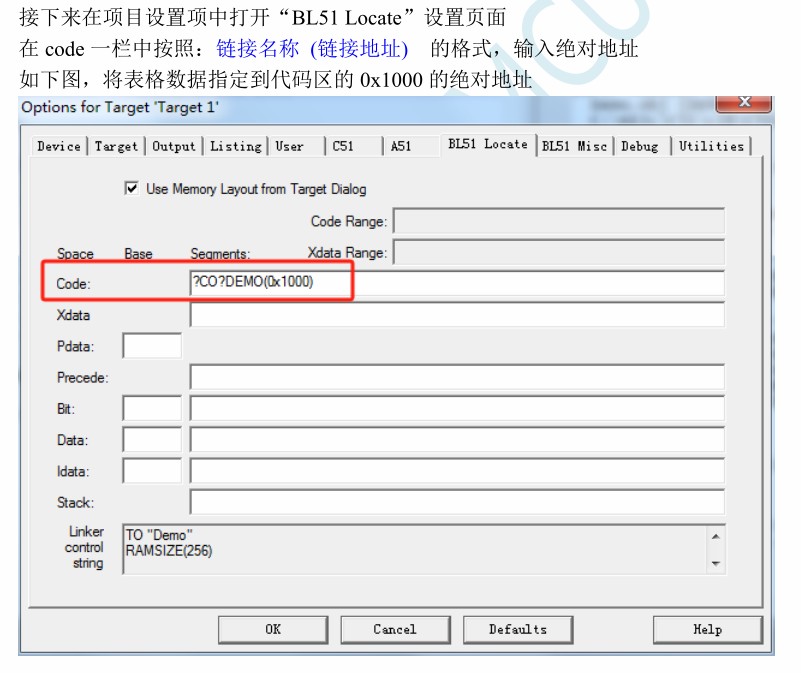
Task: Switch to the Target tab
Action: point(116,146)
